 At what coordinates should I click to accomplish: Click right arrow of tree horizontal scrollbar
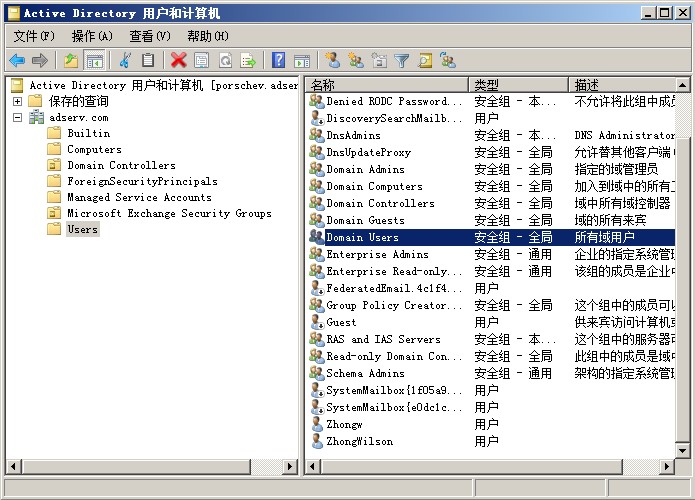pyautogui.click(x=290, y=466)
